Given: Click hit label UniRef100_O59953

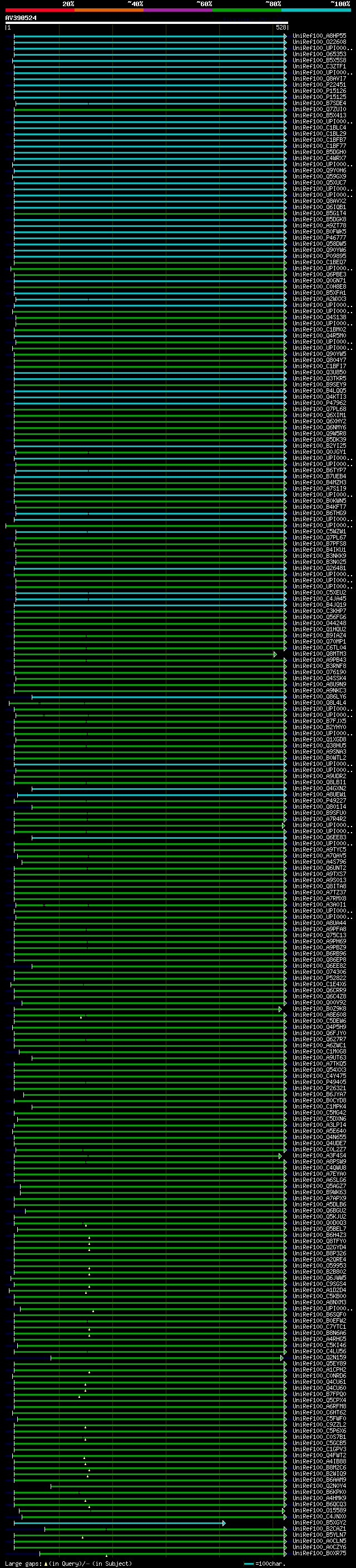Looking at the screenshot, I should (319, 1265).
